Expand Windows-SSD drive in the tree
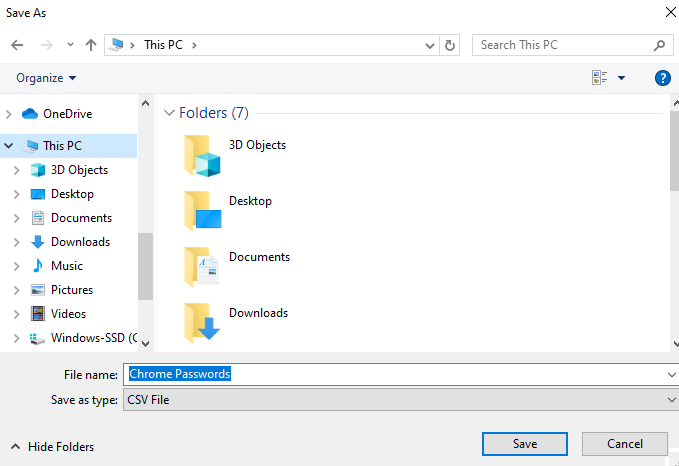Image resolution: width=679 pixels, height=466 pixels. click(16, 338)
